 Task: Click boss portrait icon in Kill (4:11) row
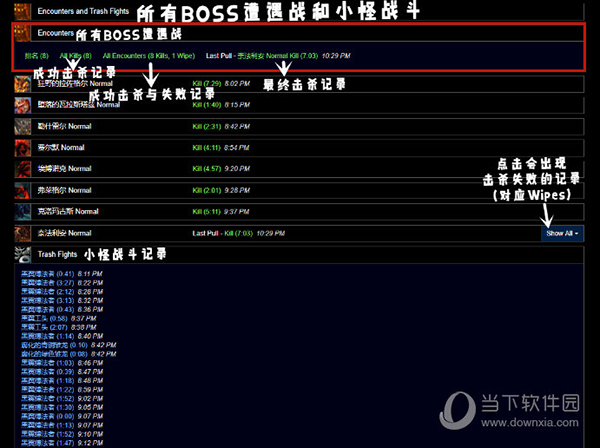pyautogui.click(x=22, y=148)
